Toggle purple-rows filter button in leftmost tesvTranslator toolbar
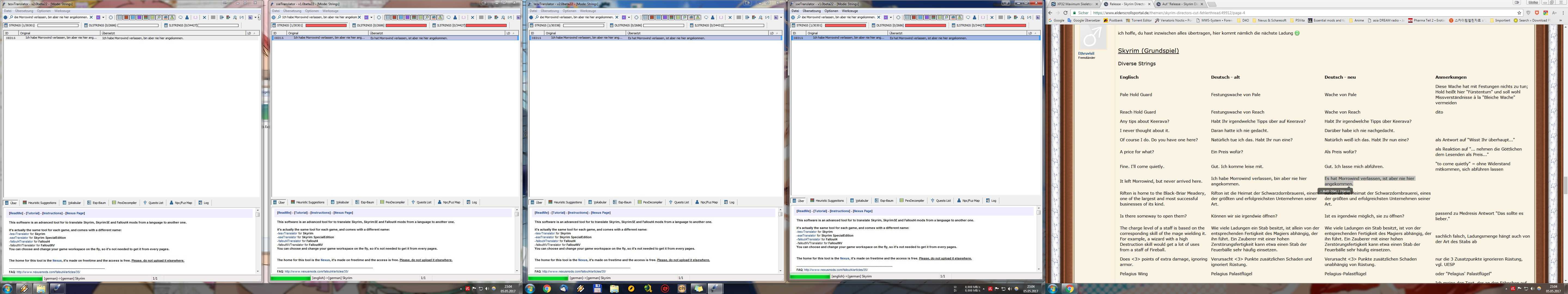 coord(139,17)
